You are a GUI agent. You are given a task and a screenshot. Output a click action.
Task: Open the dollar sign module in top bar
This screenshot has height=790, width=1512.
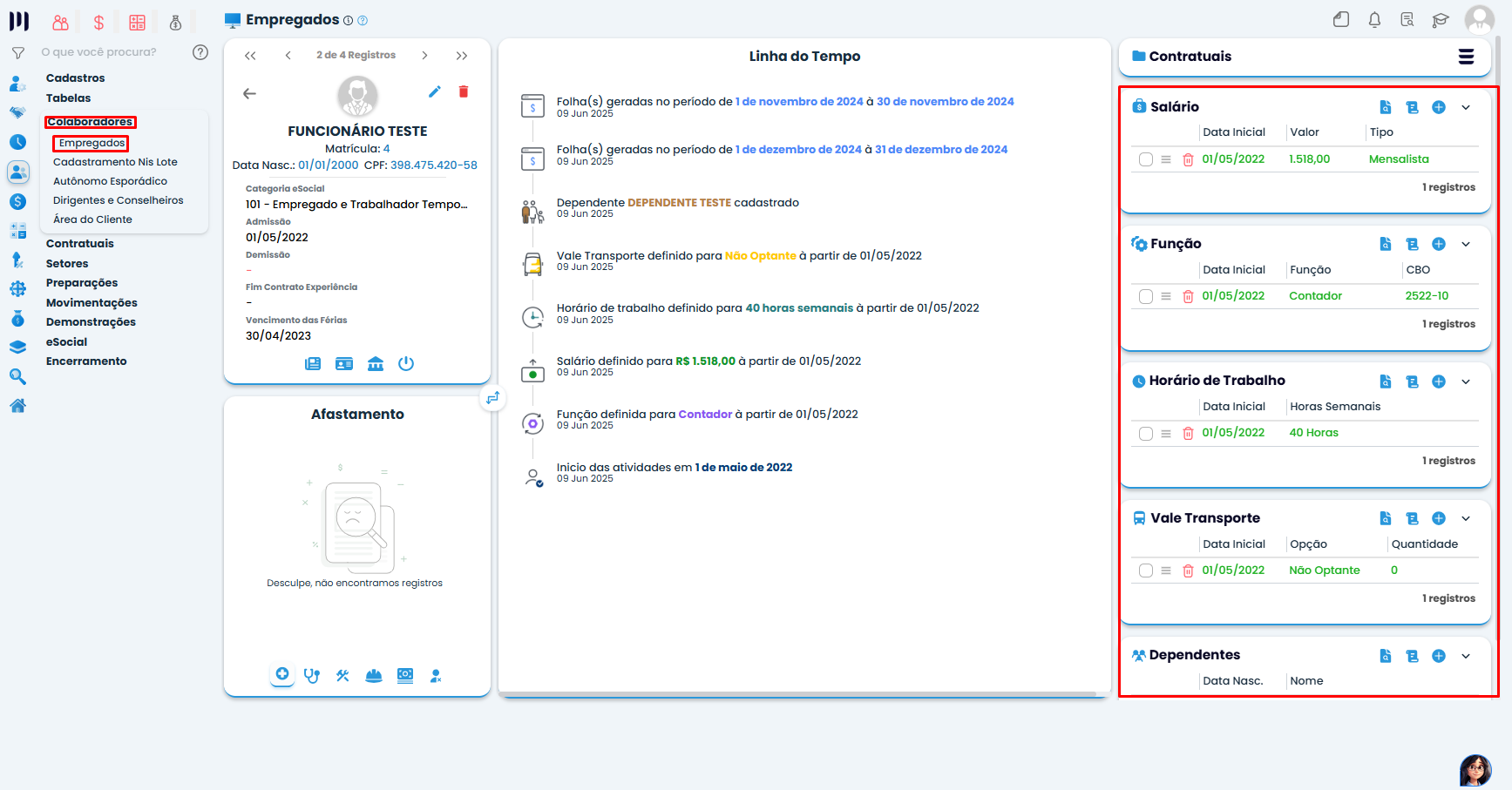98,23
